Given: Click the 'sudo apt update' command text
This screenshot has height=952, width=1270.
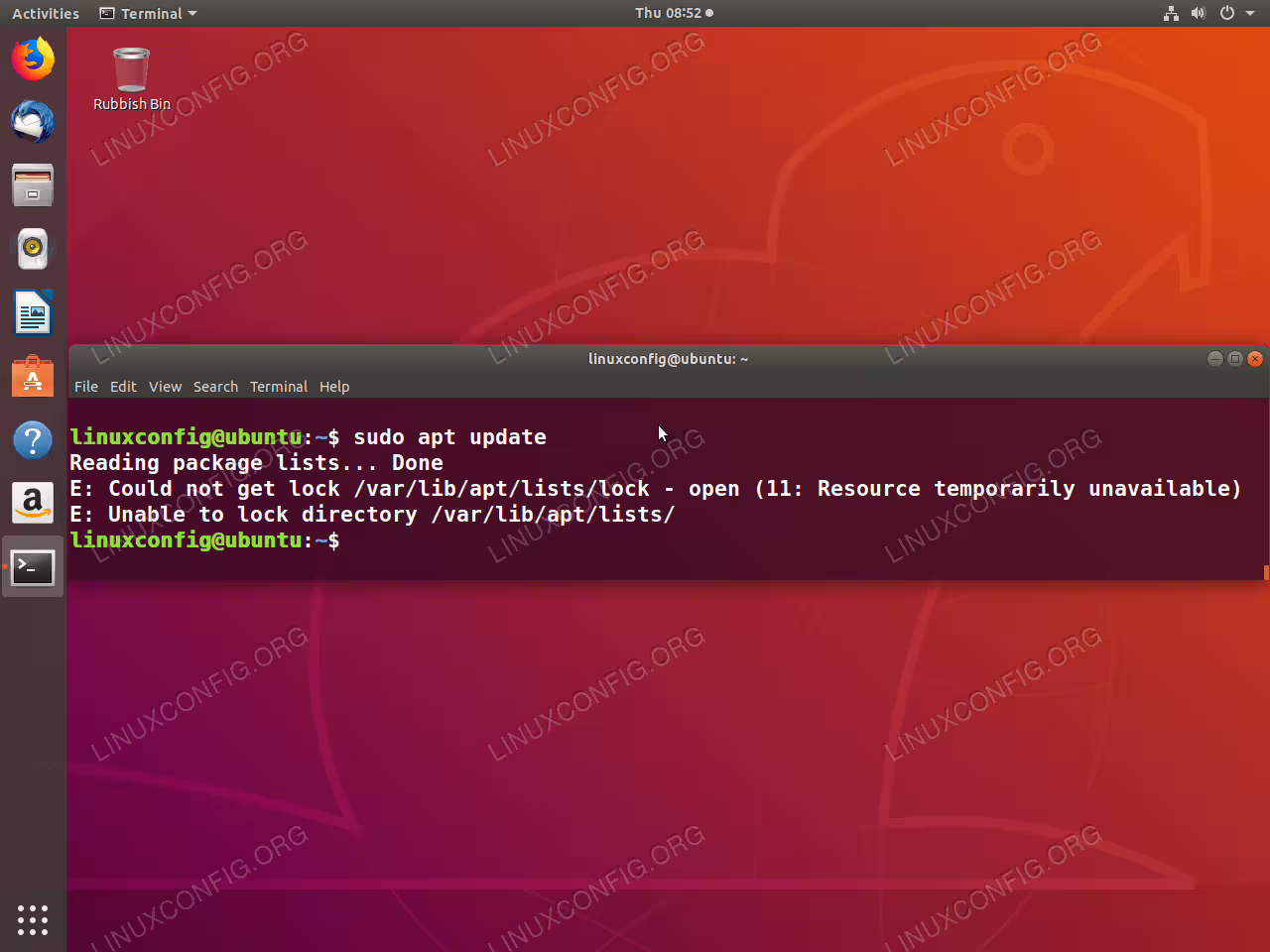Looking at the screenshot, I should tap(449, 437).
